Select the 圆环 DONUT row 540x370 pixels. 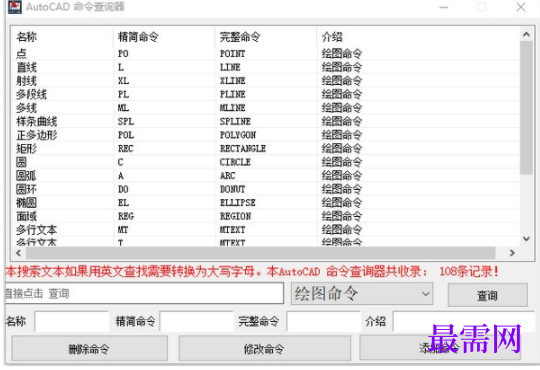pyautogui.click(x=265, y=189)
